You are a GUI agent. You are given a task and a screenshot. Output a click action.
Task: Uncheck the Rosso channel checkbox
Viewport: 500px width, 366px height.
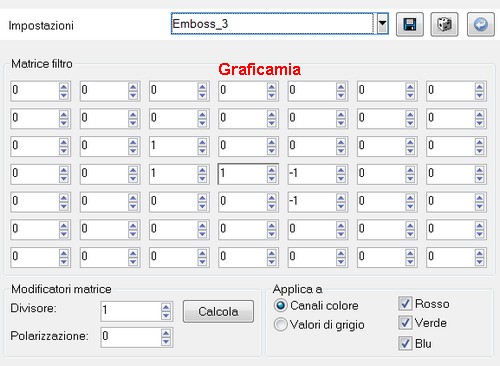pyautogui.click(x=405, y=304)
